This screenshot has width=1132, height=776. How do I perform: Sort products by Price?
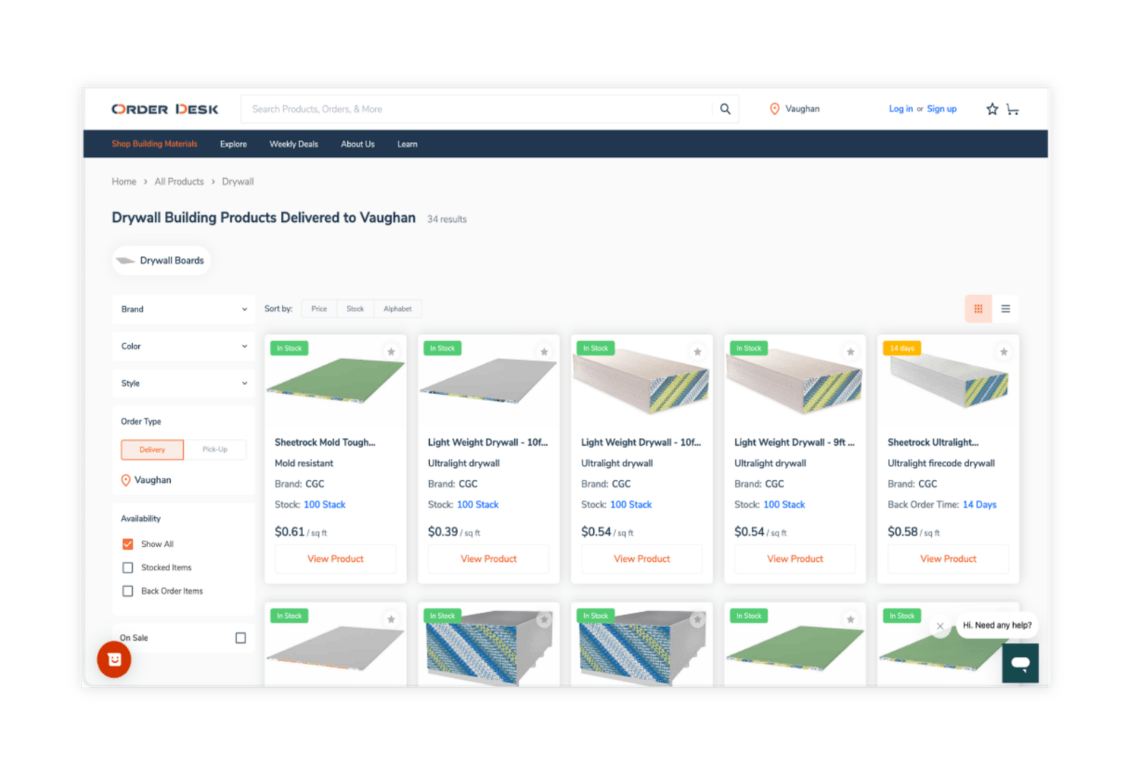(x=319, y=309)
